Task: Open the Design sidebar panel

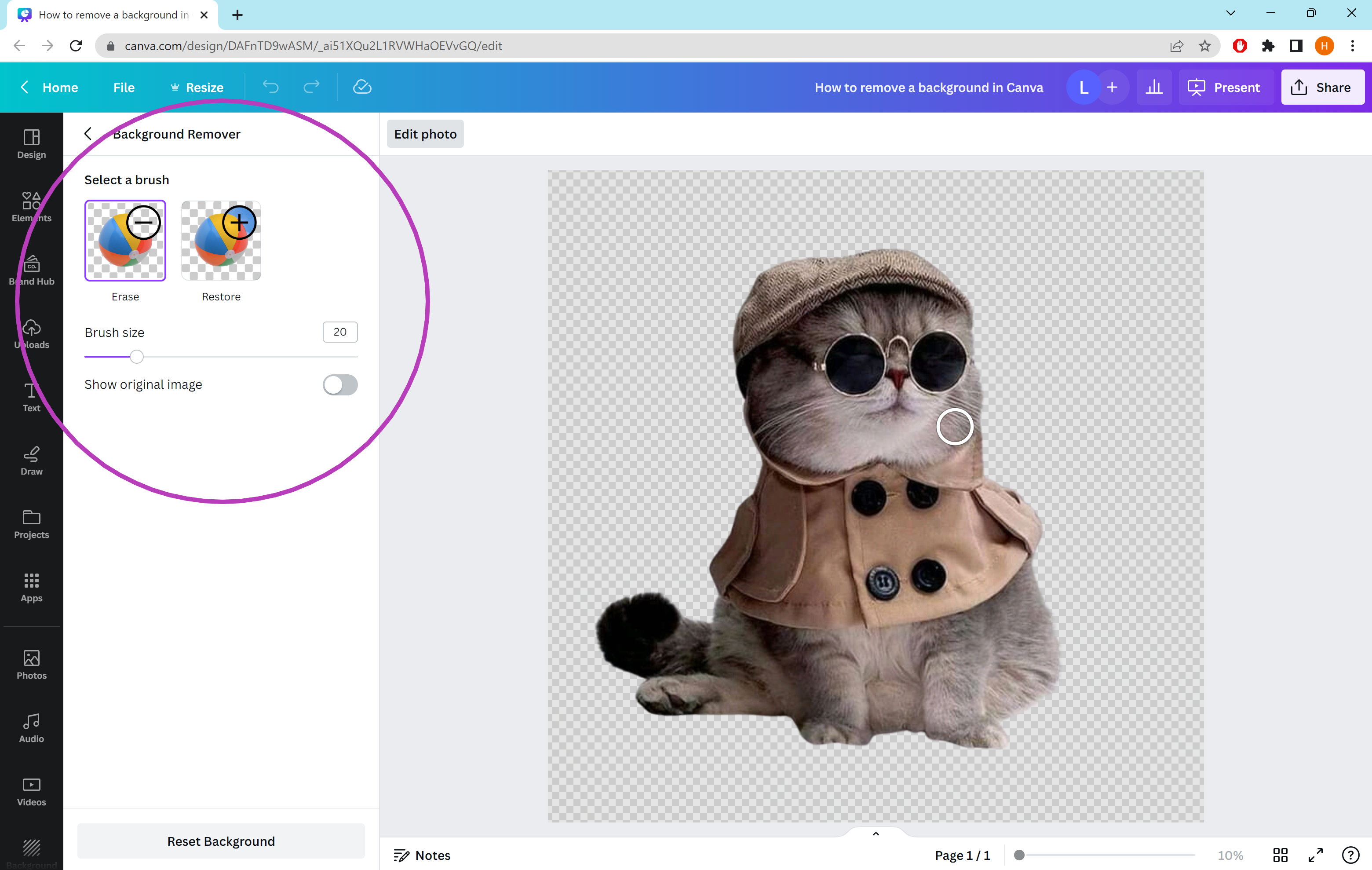Action: point(31,144)
